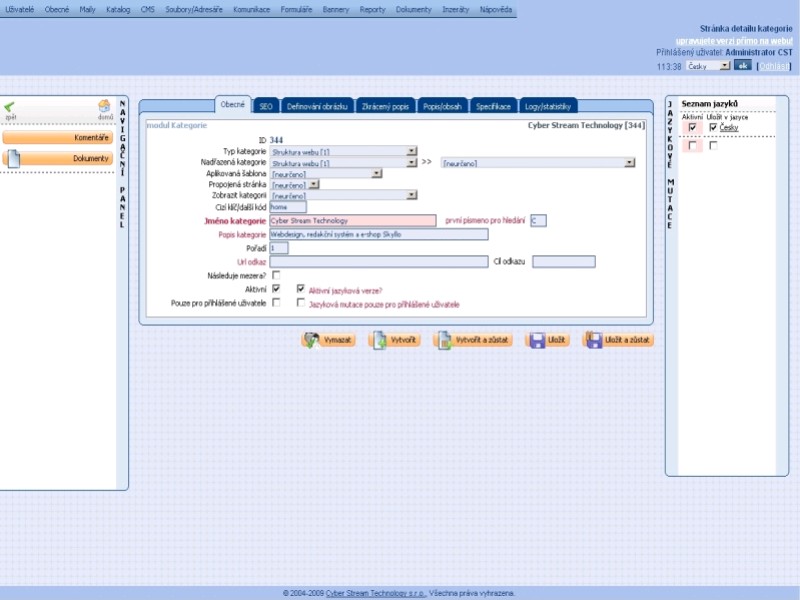Click the 'Vytvořit a zůstat' icon button

coord(474,340)
